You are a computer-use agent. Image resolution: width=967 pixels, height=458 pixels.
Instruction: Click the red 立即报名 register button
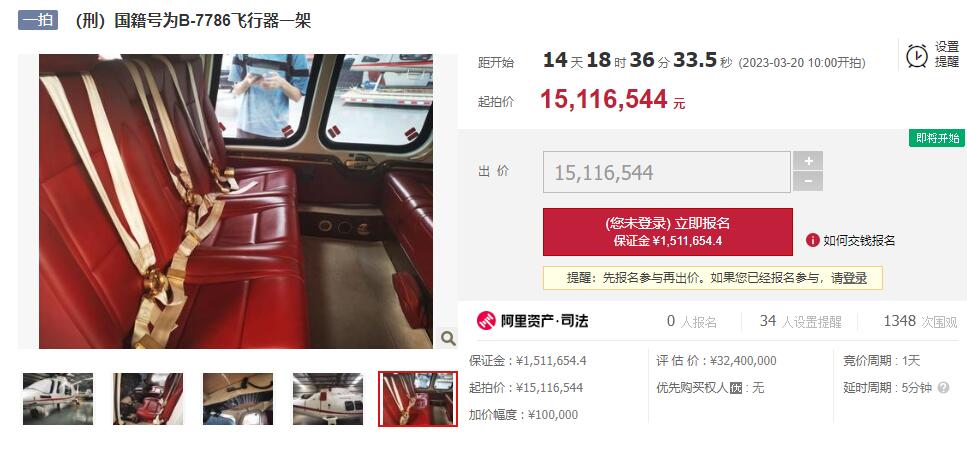pos(667,232)
